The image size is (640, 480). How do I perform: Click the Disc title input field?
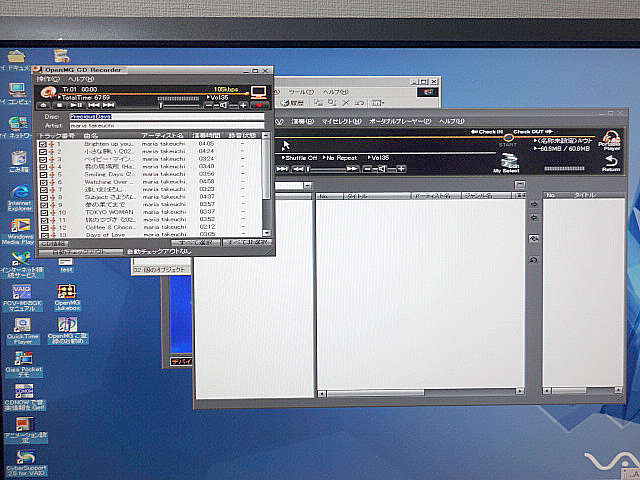tap(167, 117)
